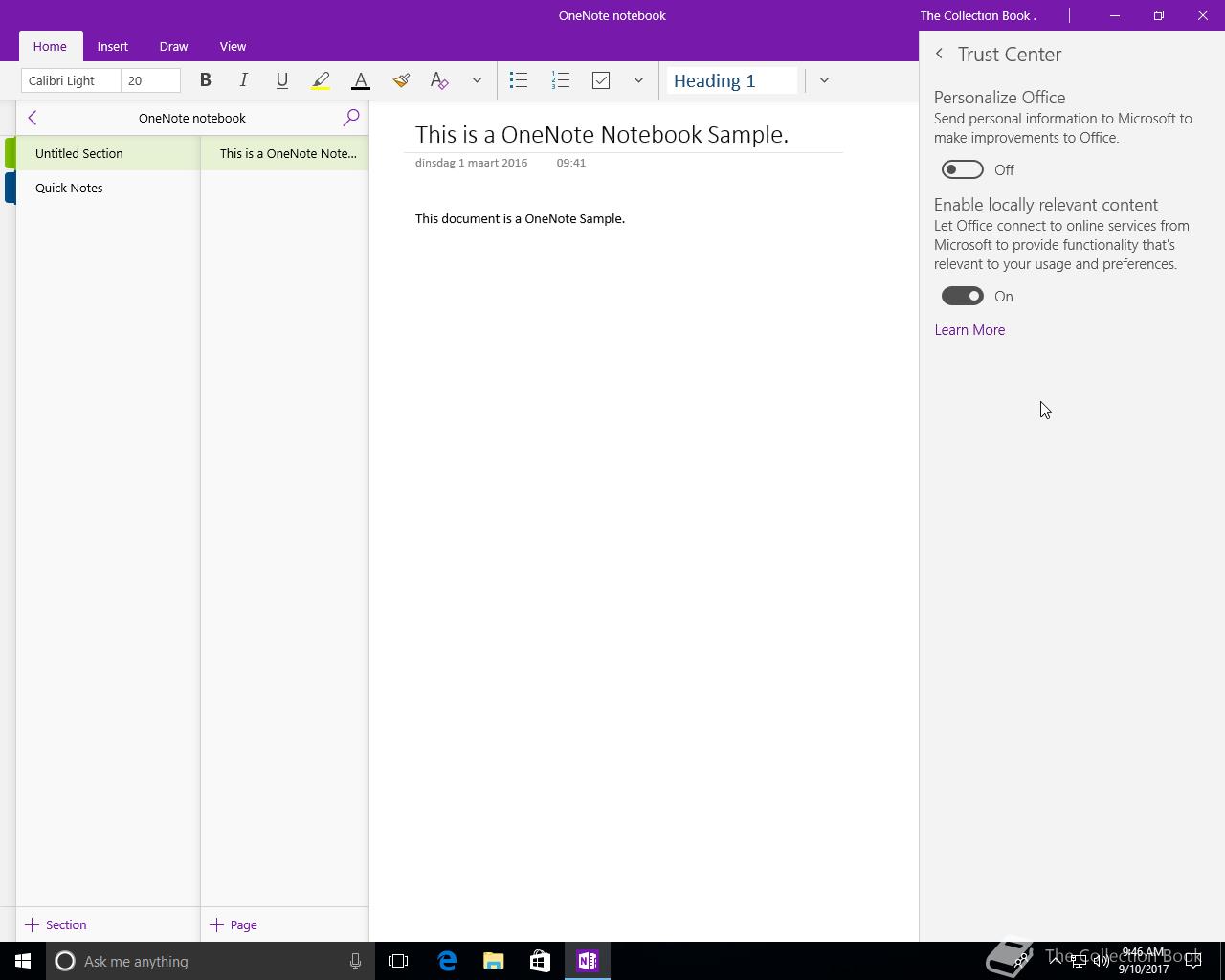
Task: Click into note body text
Action: click(520, 218)
